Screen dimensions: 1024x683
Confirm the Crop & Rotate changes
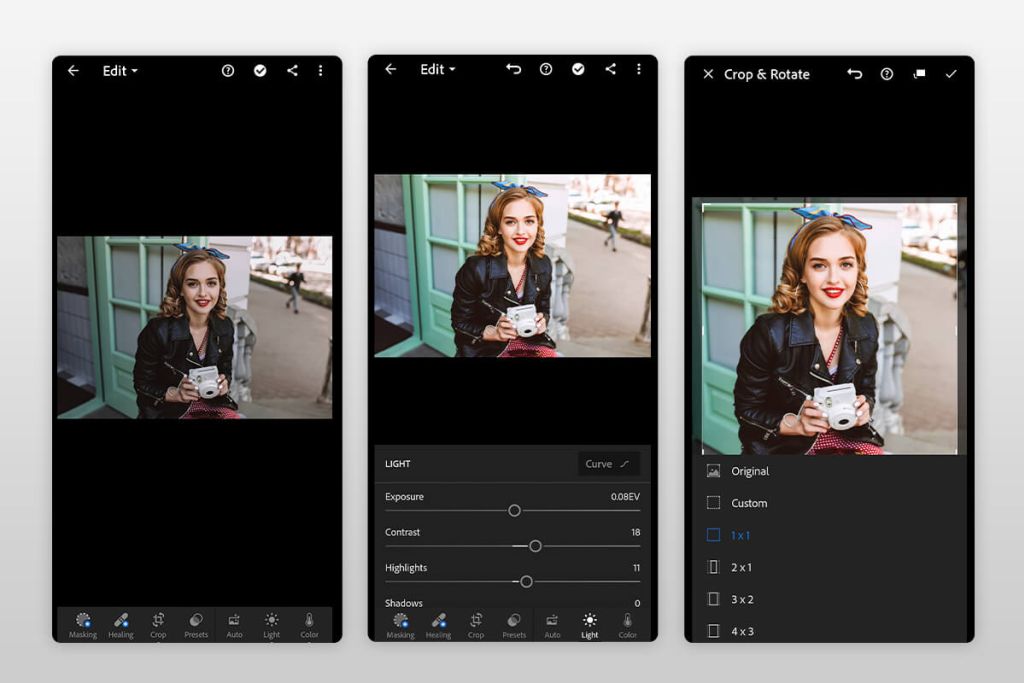(x=951, y=74)
